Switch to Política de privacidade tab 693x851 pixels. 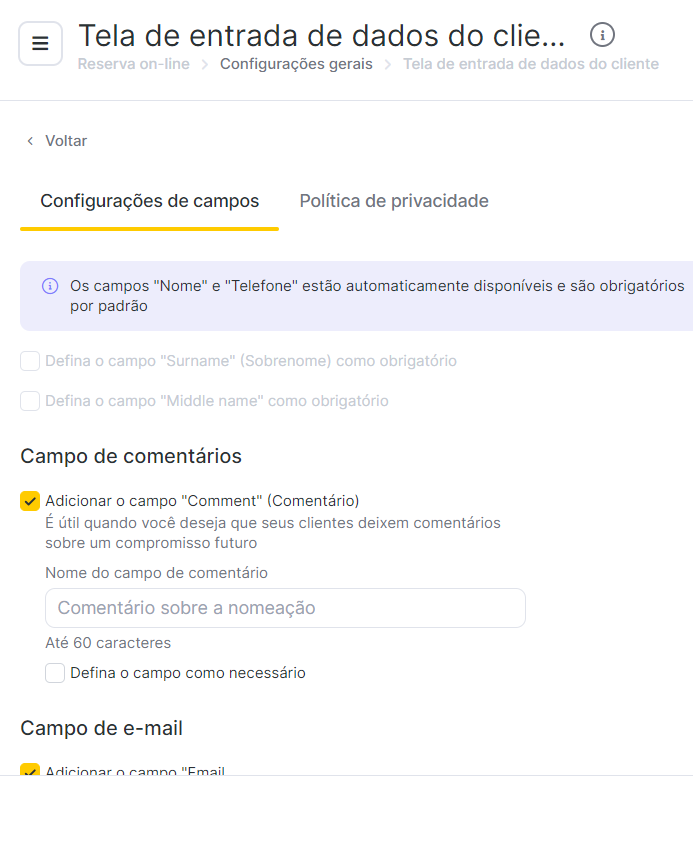click(x=394, y=201)
